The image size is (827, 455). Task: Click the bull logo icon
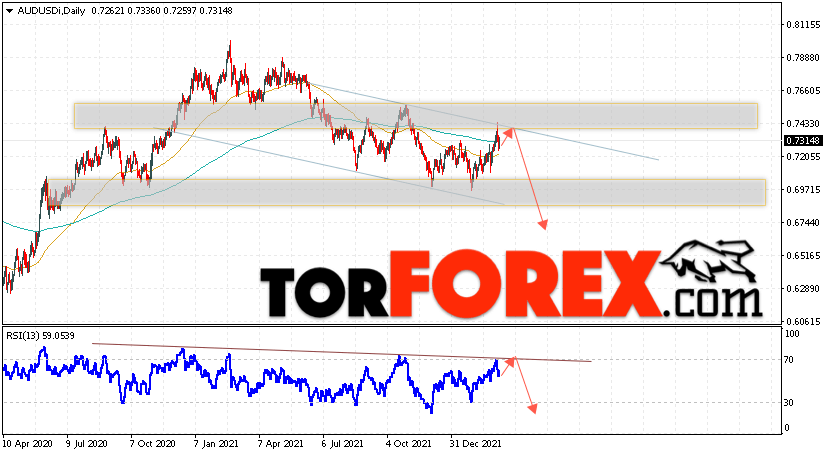[x=707, y=263]
